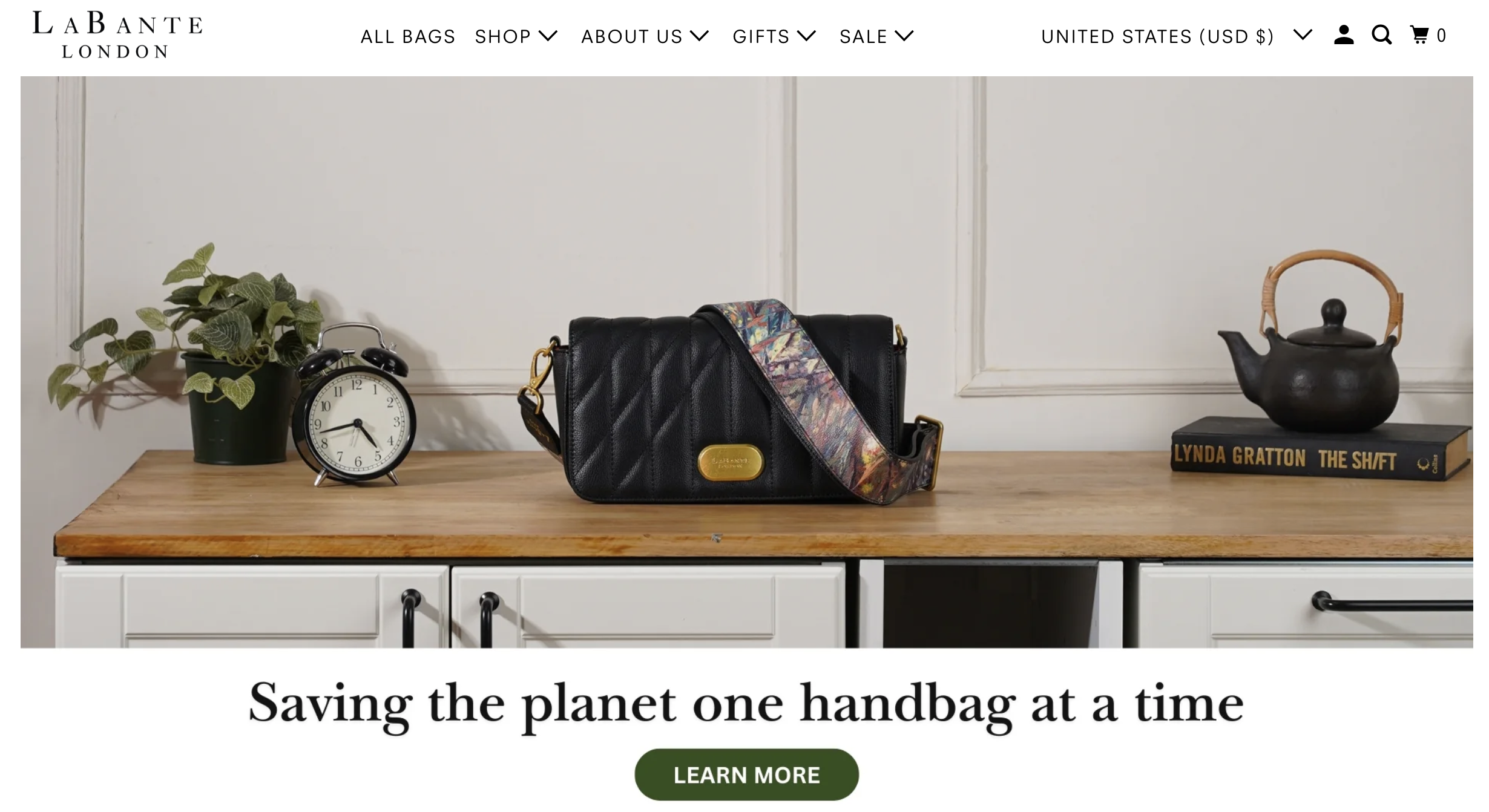
Task: Expand the SHOP menu chevron
Action: coord(548,36)
